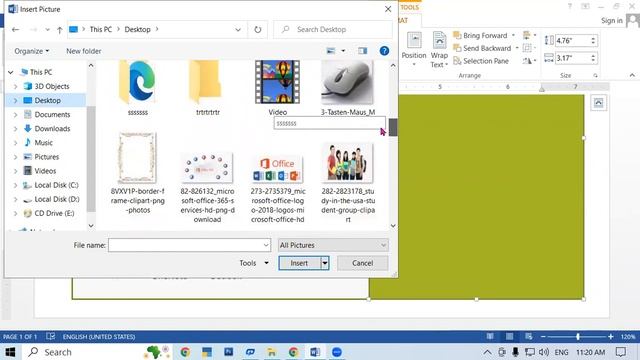
Task: Click the file list scrollbar thumb
Action: coord(393,127)
